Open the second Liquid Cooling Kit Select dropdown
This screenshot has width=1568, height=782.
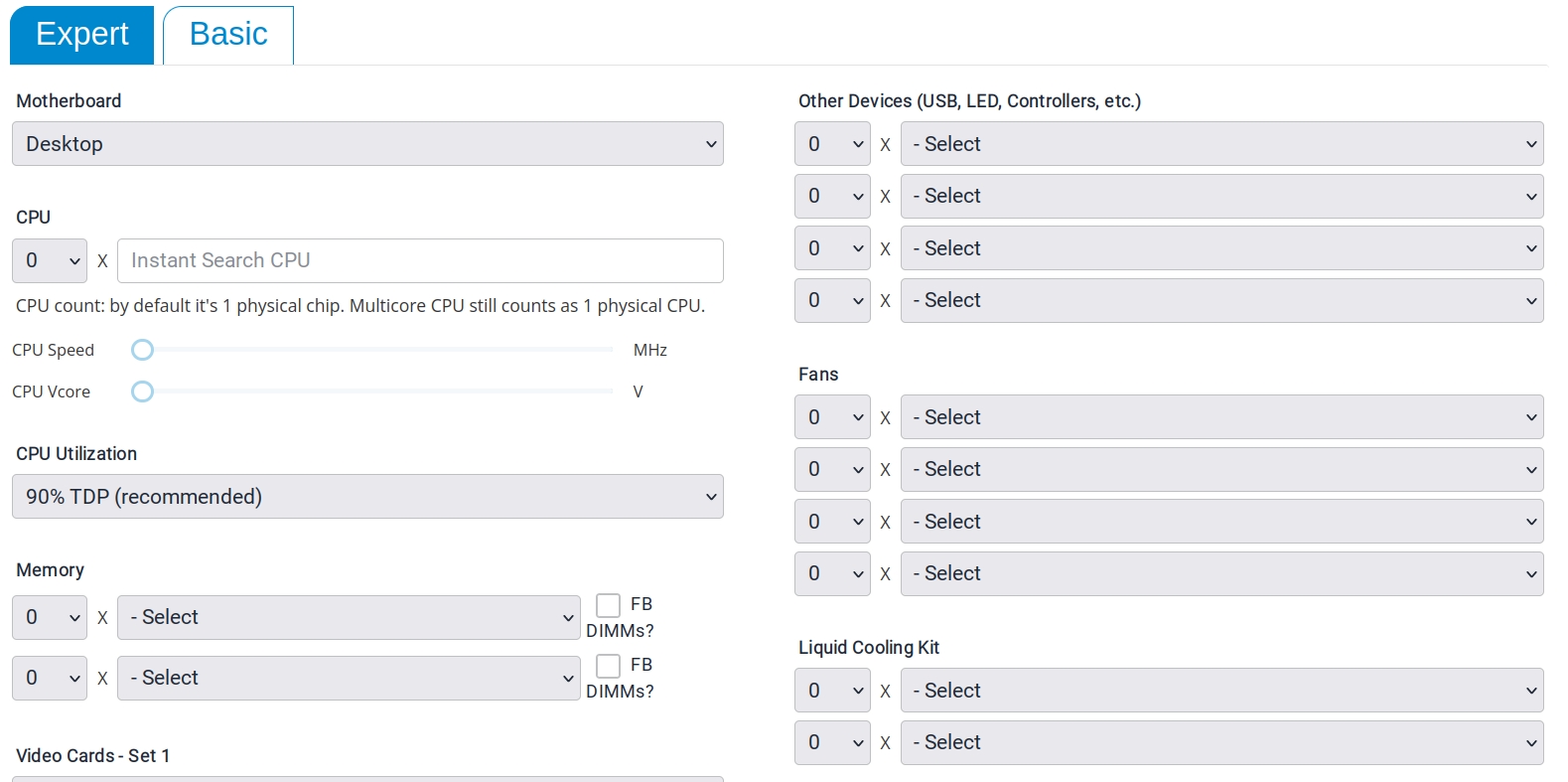pos(1222,742)
